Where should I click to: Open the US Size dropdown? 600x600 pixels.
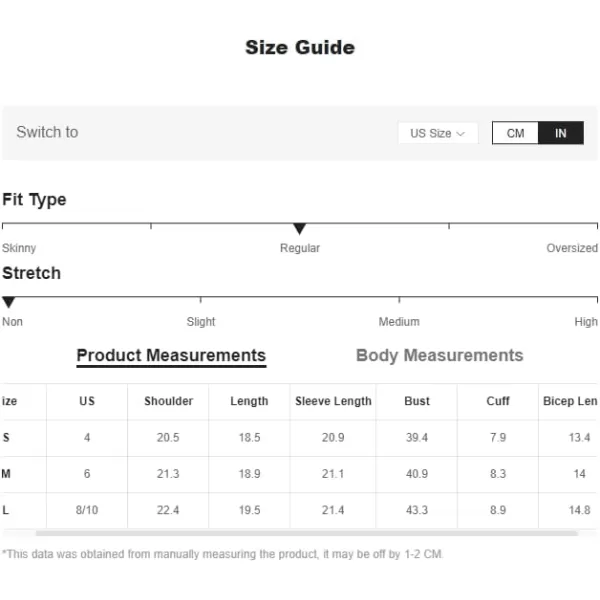pos(438,133)
